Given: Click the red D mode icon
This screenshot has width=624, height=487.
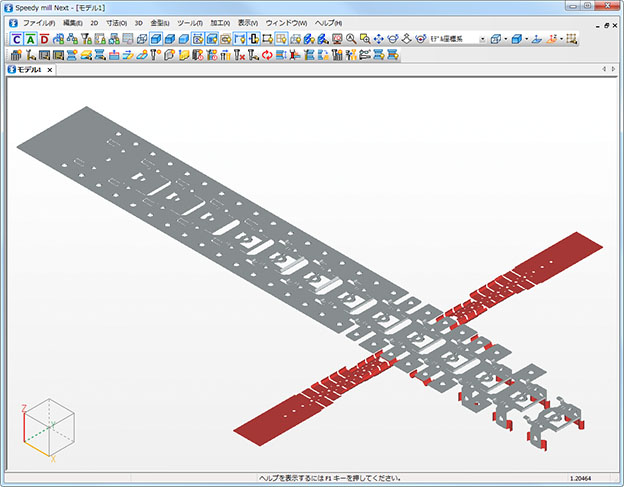Looking at the screenshot, I should pyautogui.click(x=43, y=39).
